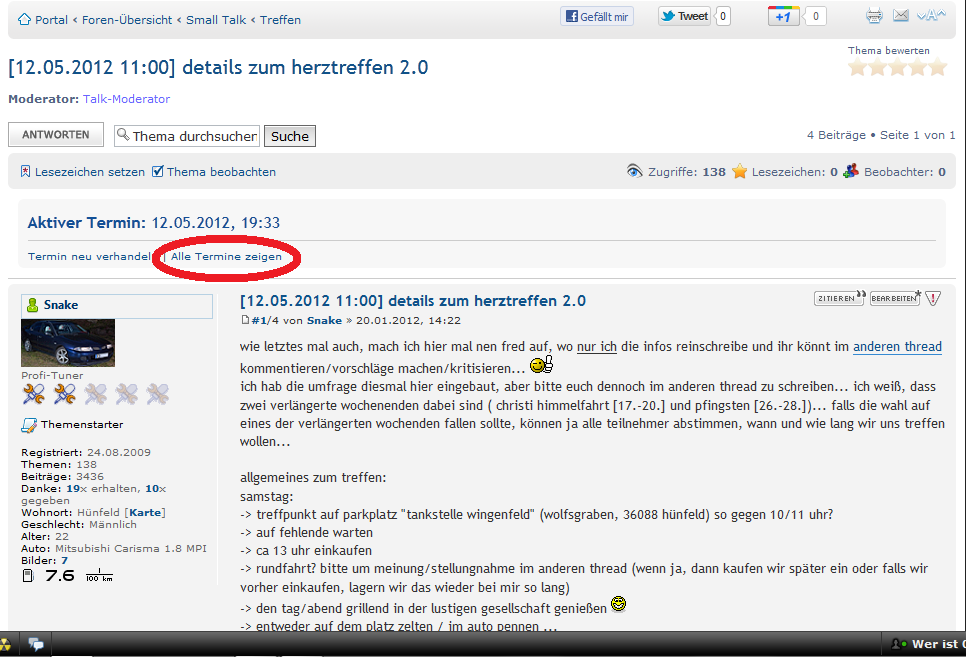This screenshot has width=966, height=657.
Task: Click the report post warning icon
Action: pos(933,298)
